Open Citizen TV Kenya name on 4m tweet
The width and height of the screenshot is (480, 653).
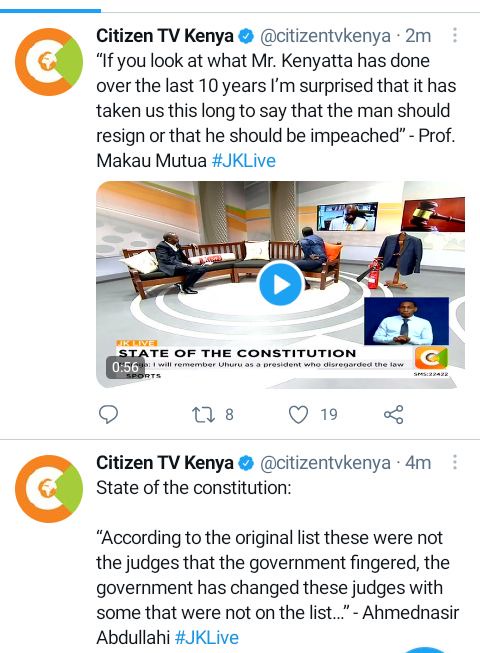[x=165, y=463]
